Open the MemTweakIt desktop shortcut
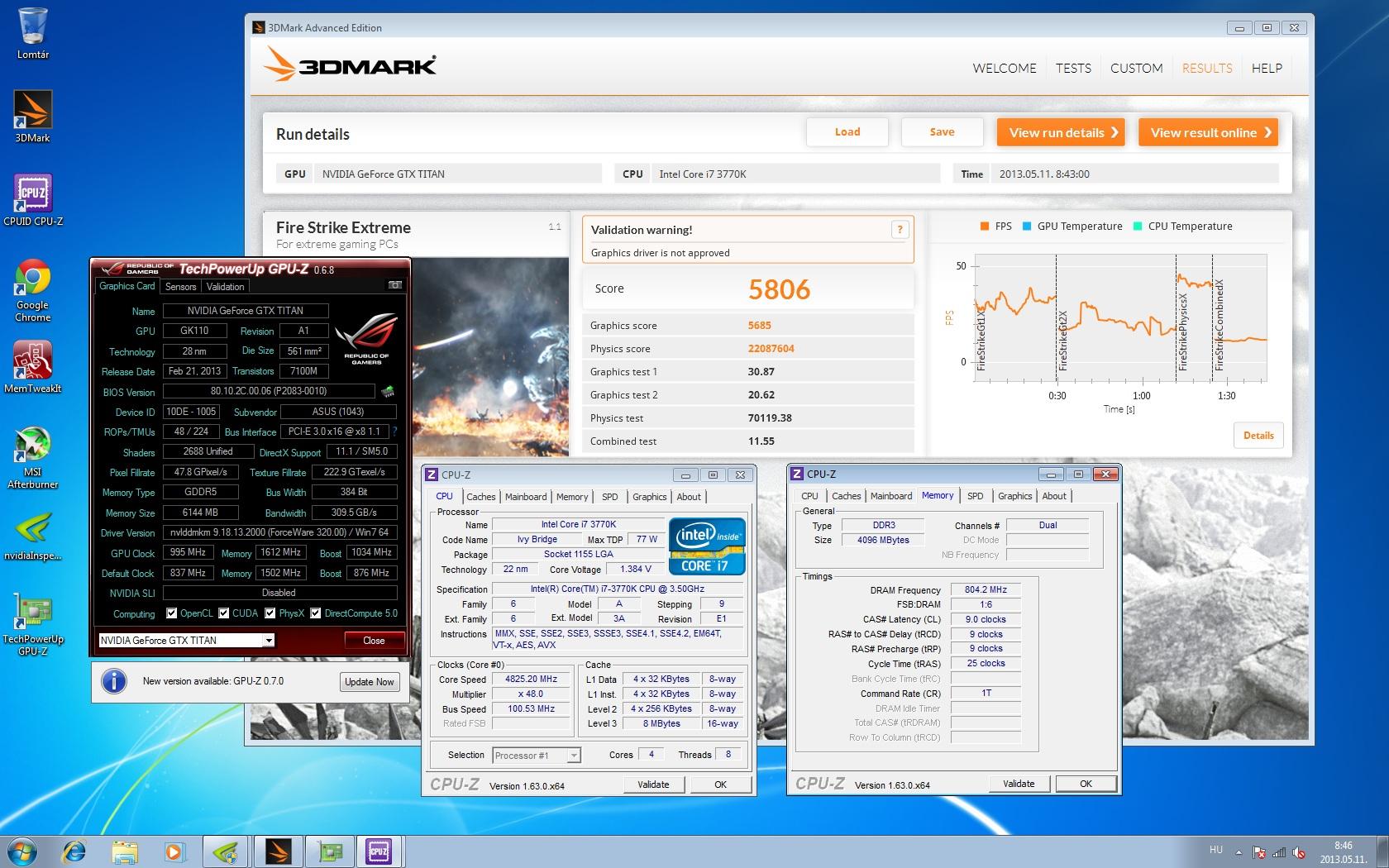The width and height of the screenshot is (1389, 868). [x=33, y=366]
